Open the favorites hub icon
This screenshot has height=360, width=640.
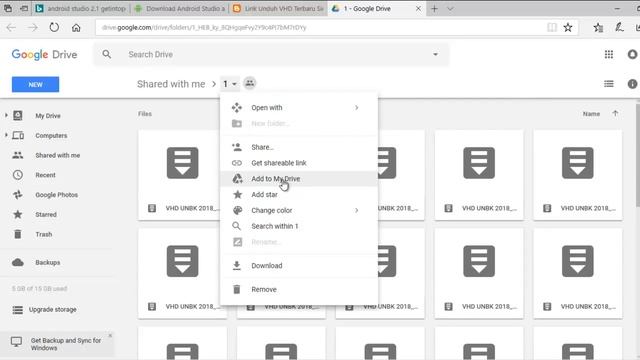tap(598, 27)
